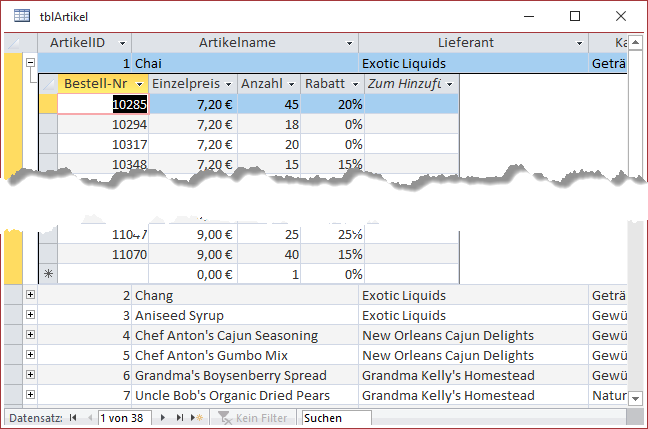Open the Zum Hinzufügen column dropdown

click(x=450, y=84)
